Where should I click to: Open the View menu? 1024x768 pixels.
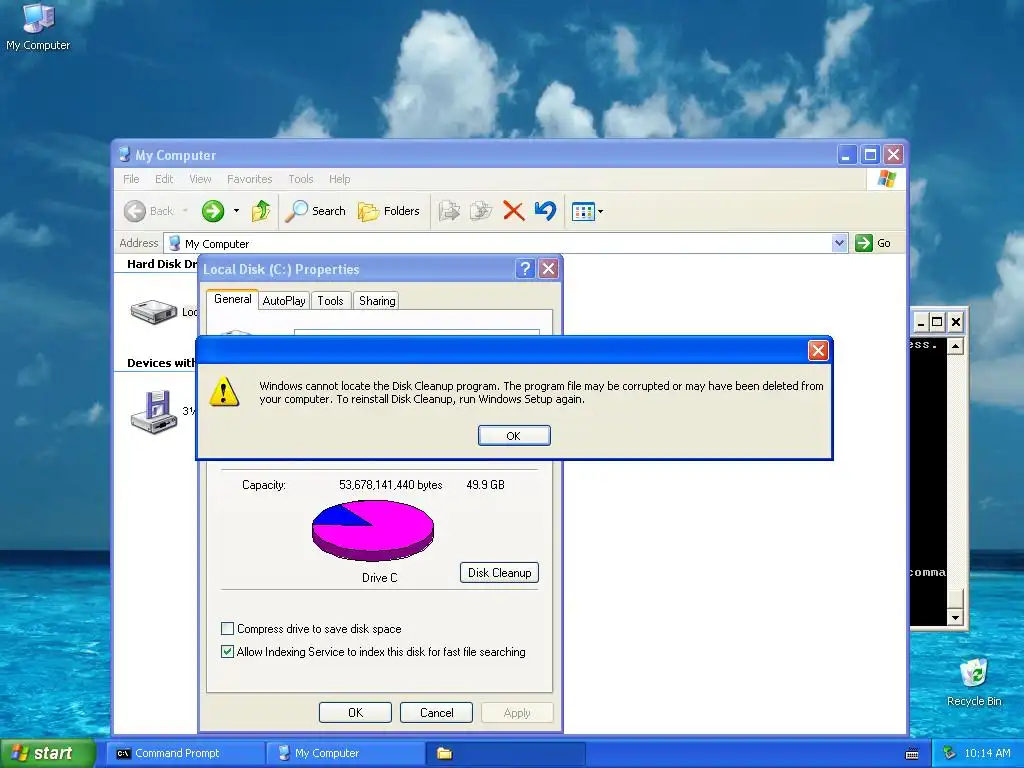click(200, 179)
